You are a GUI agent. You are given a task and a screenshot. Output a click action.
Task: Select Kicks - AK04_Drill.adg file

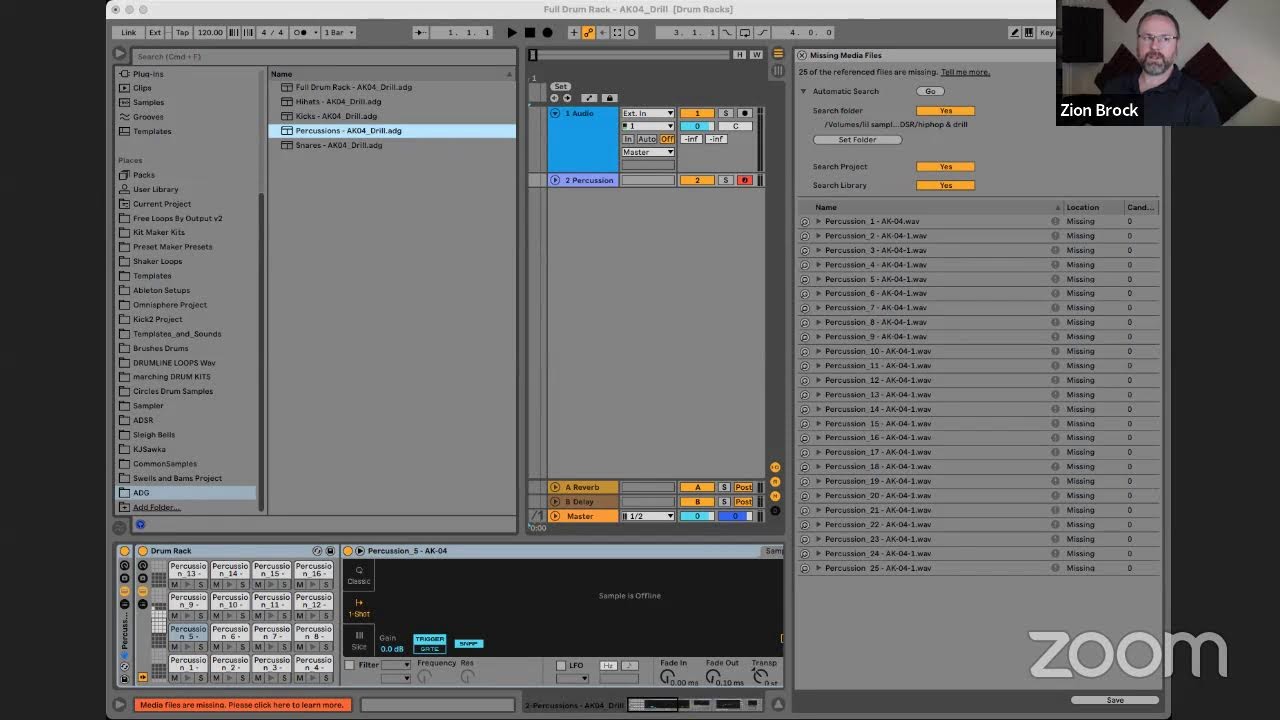tap(336, 116)
